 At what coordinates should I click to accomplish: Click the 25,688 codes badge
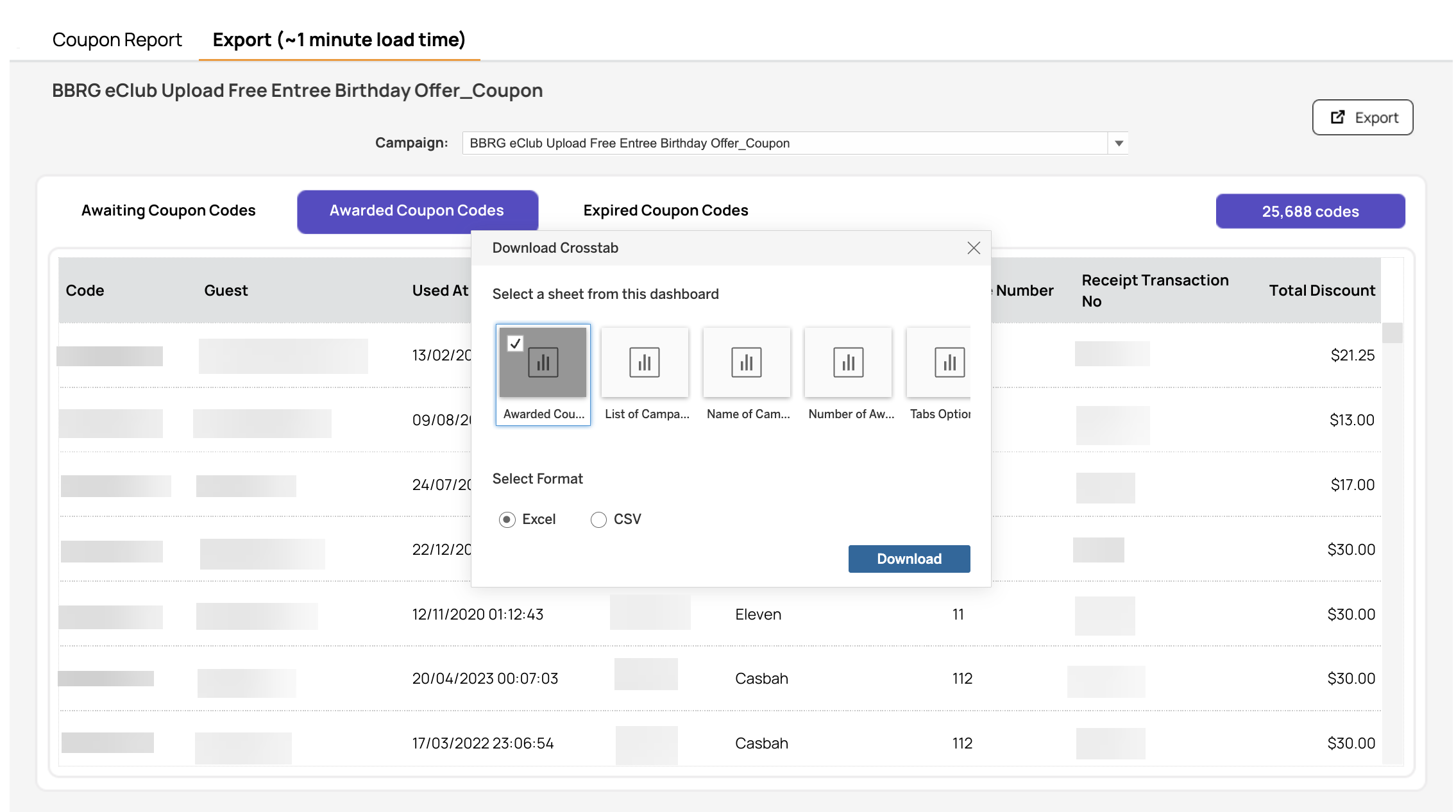click(1310, 212)
